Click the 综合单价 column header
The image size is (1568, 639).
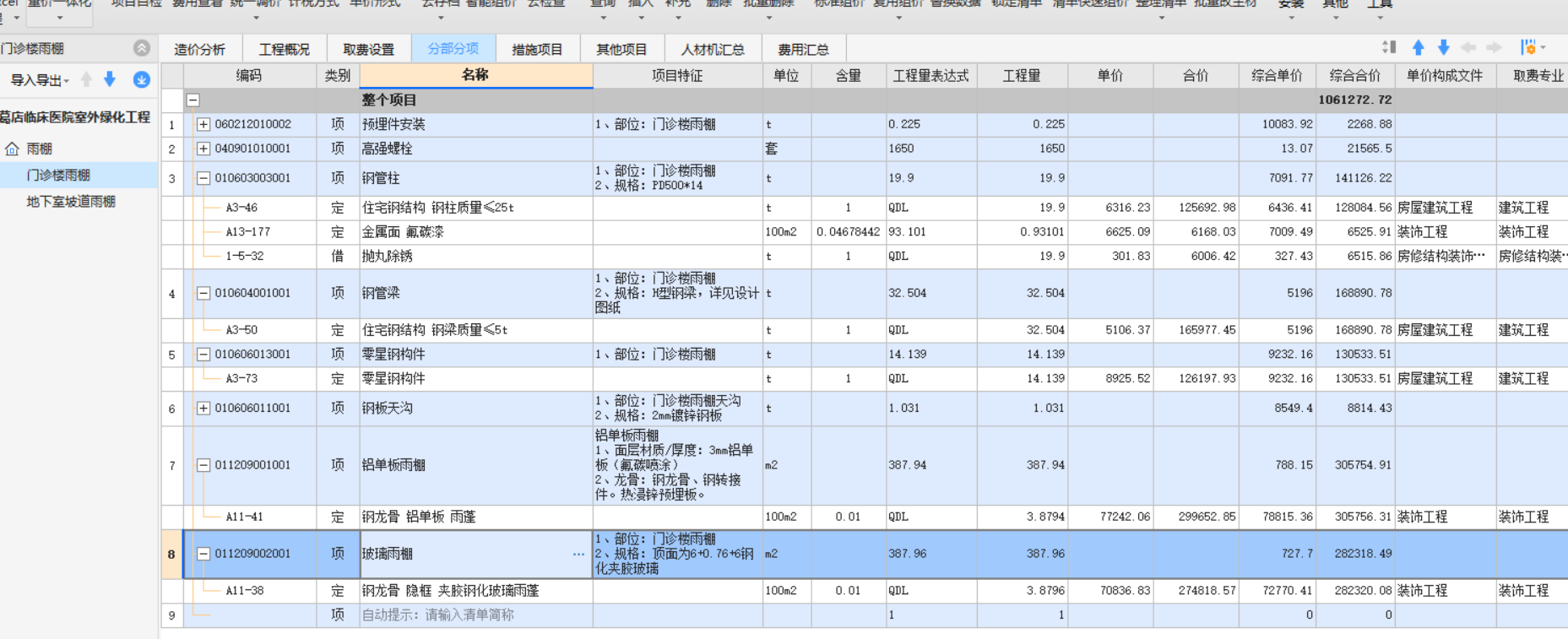1277,76
